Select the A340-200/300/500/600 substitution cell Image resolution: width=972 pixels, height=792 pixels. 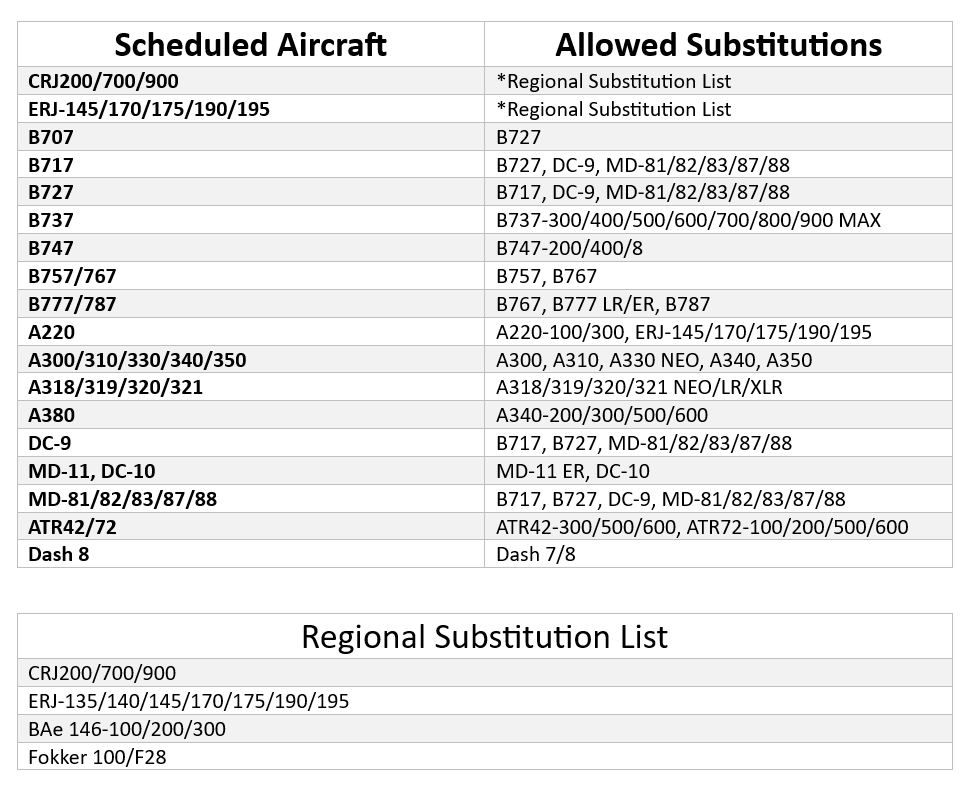[x=602, y=415]
